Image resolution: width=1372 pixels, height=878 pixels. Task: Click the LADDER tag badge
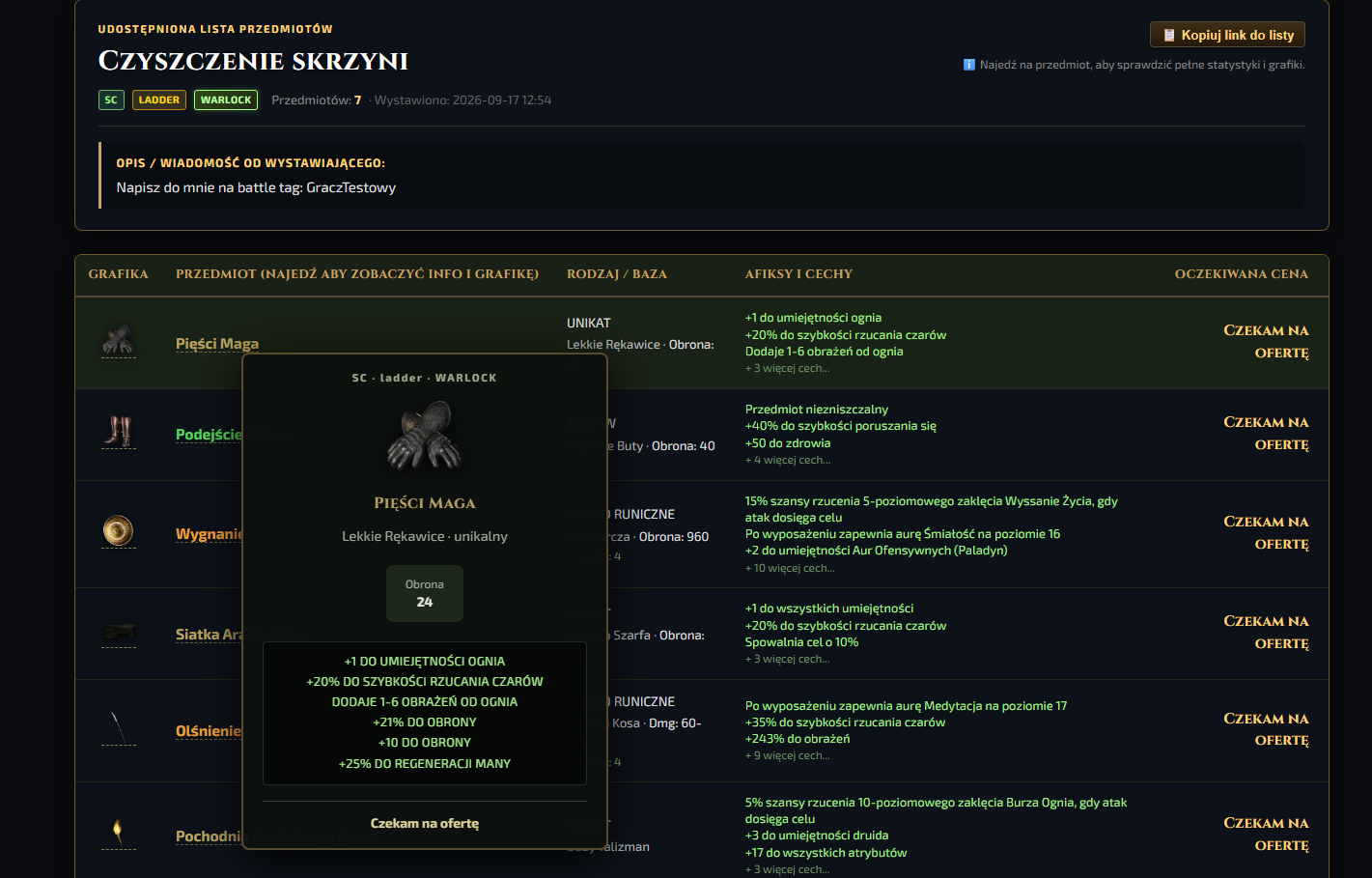tap(159, 99)
